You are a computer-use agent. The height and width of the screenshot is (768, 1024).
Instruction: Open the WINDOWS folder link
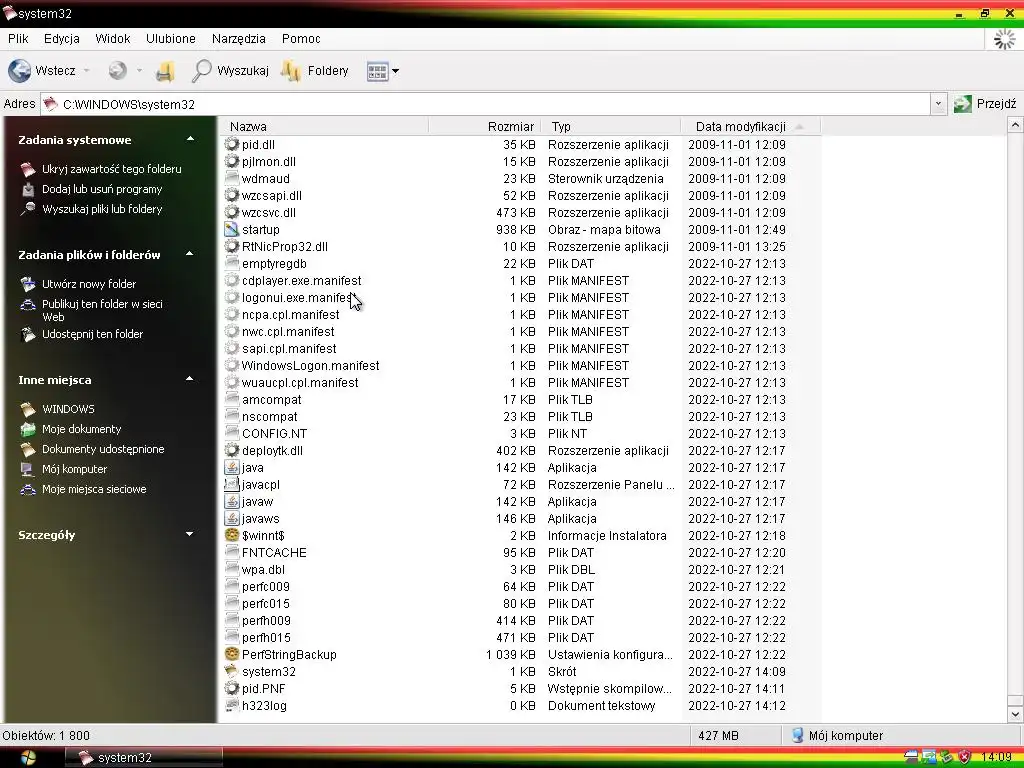[69, 409]
